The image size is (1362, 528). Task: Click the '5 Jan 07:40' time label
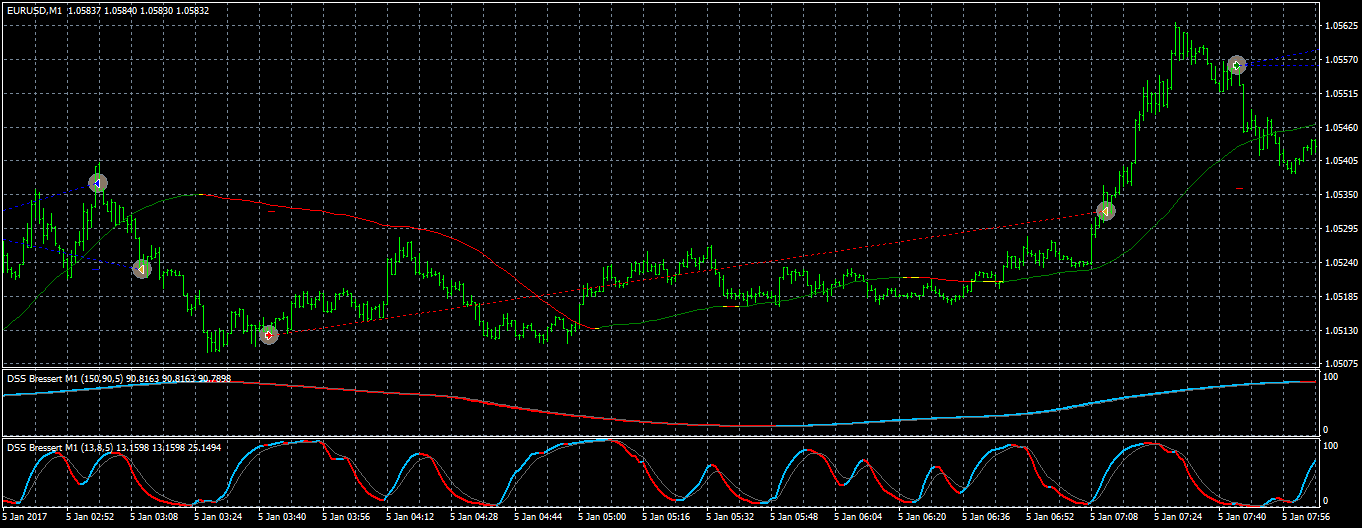tap(1244, 518)
